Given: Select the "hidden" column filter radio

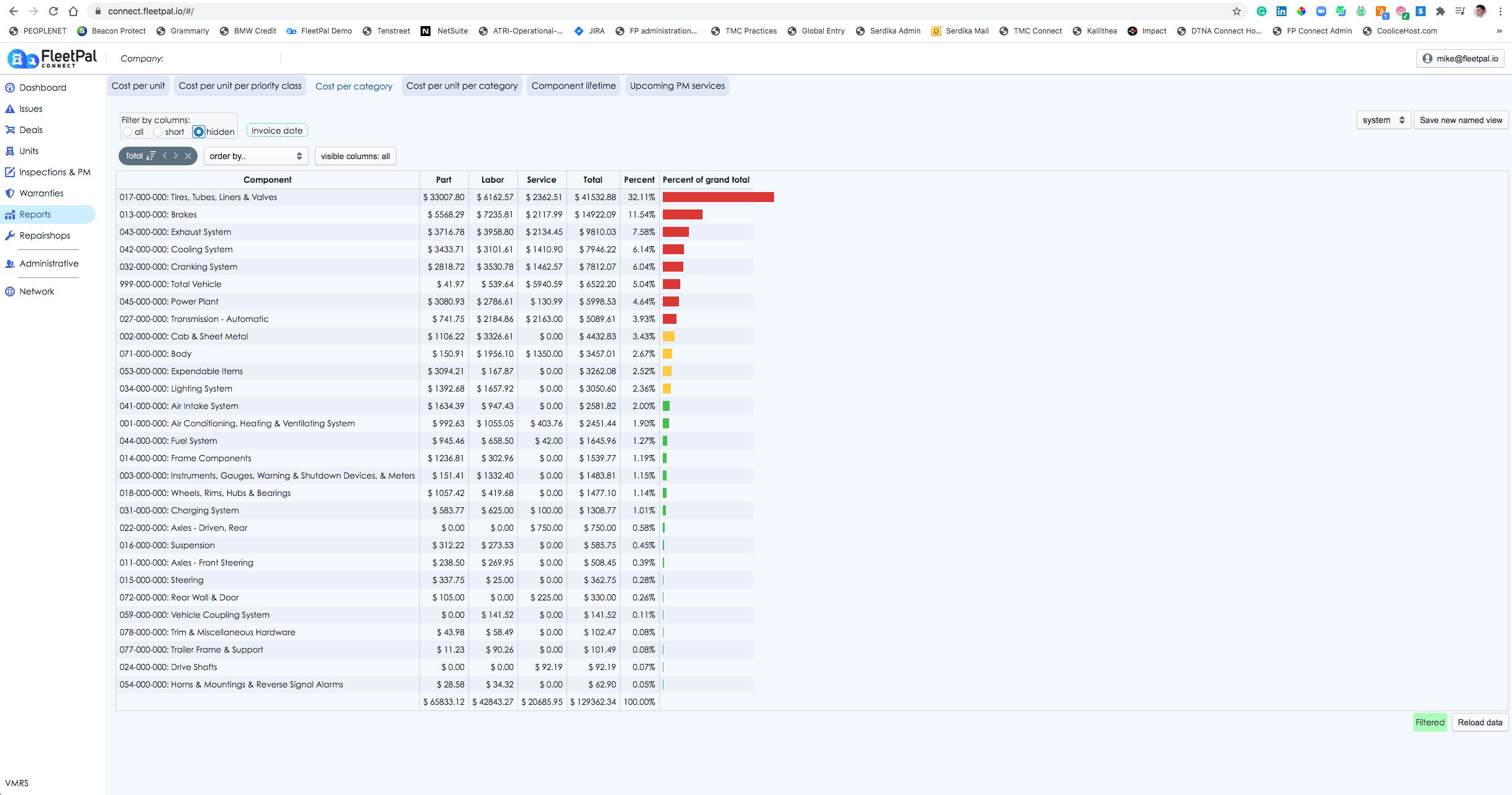Looking at the screenshot, I should coord(199,132).
